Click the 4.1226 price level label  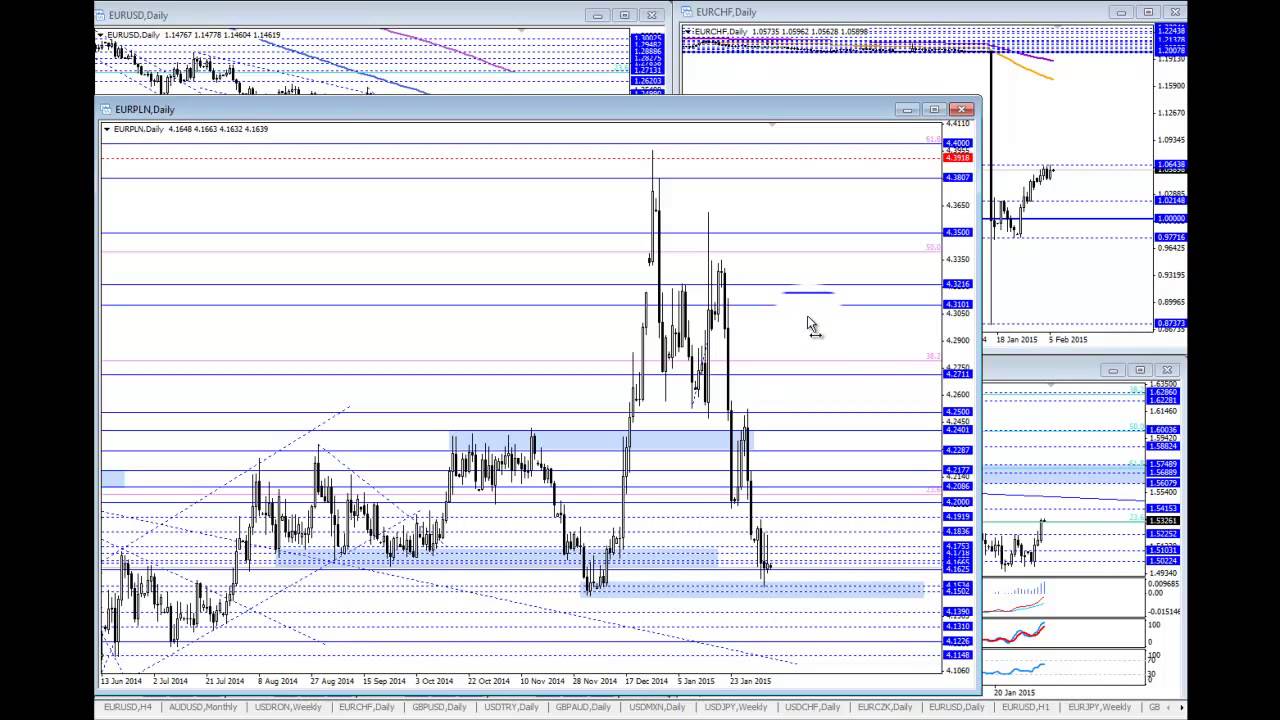coord(958,641)
